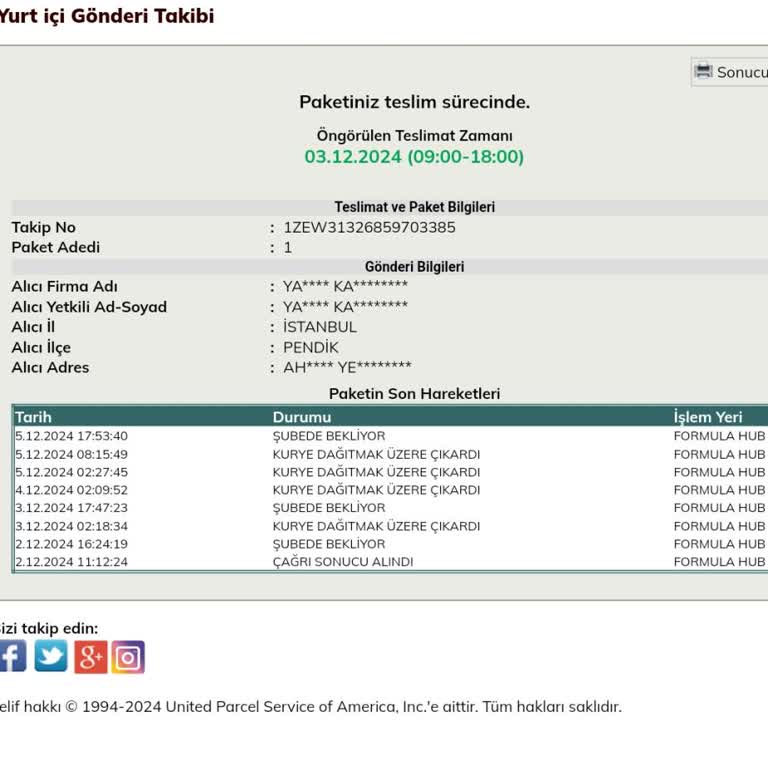Open the Google Plus icon

tap(91, 657)
